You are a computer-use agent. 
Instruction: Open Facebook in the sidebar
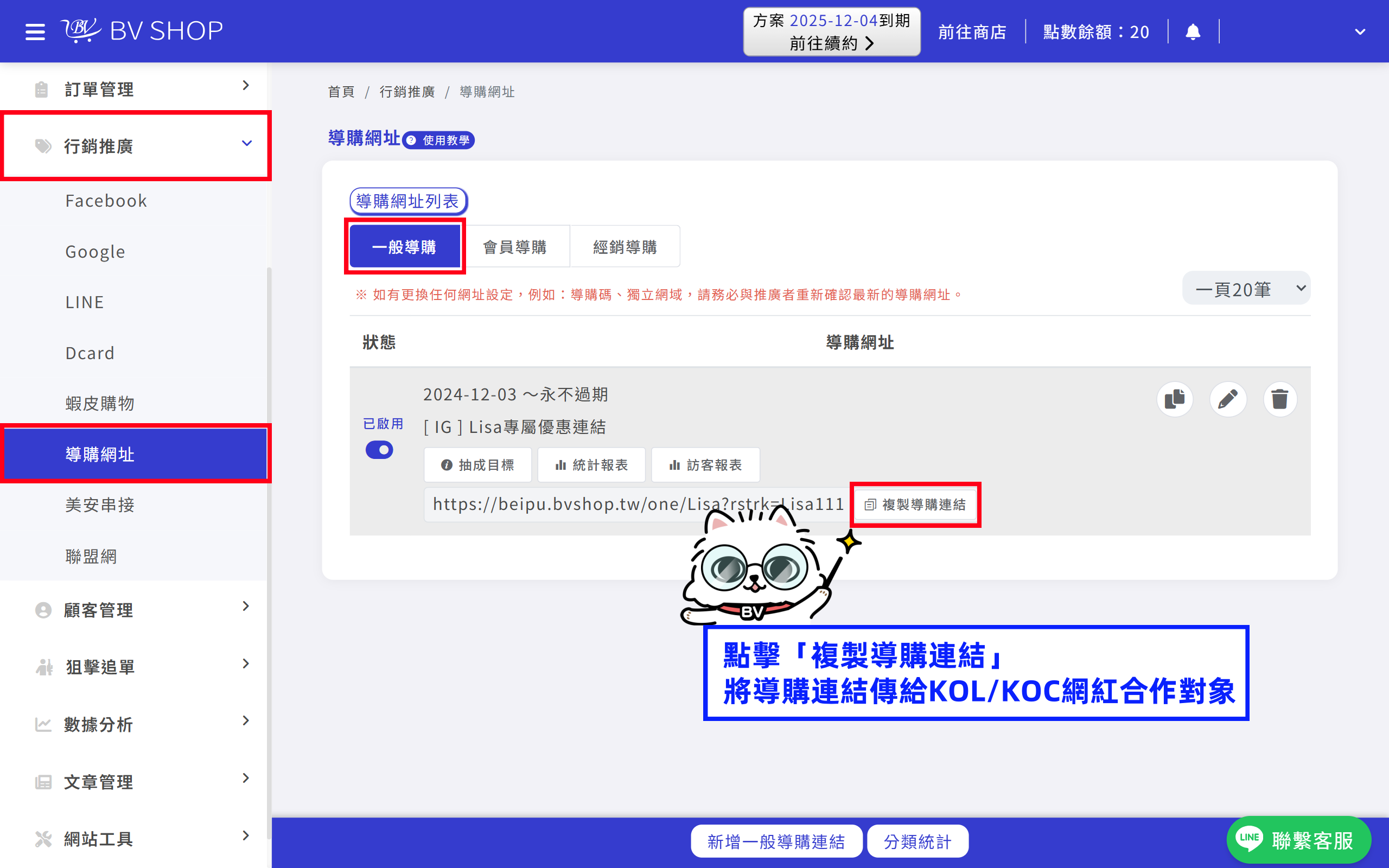pyautogui.click(x=106, y=201)
